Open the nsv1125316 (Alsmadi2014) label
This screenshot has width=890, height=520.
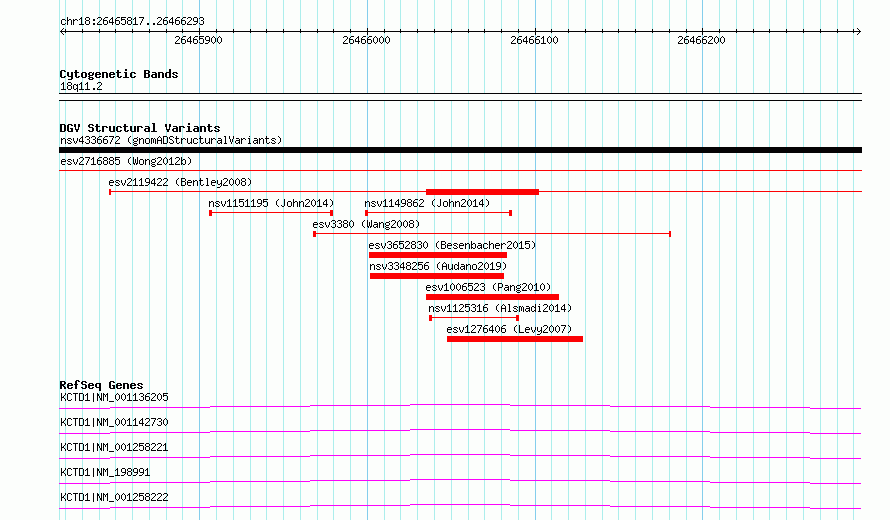[499, 308]
